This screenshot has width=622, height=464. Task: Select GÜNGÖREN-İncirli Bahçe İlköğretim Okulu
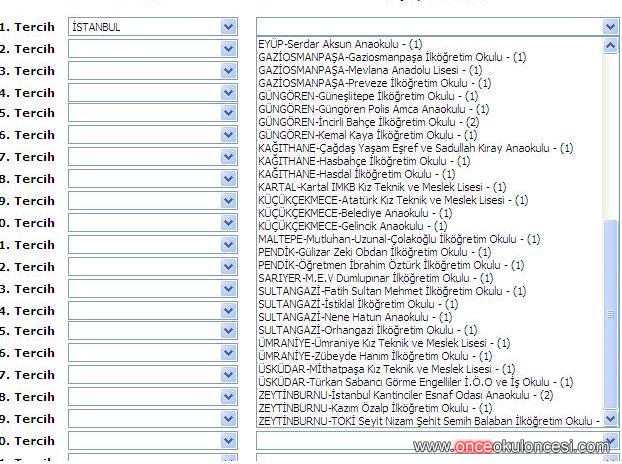coord(368,122)
